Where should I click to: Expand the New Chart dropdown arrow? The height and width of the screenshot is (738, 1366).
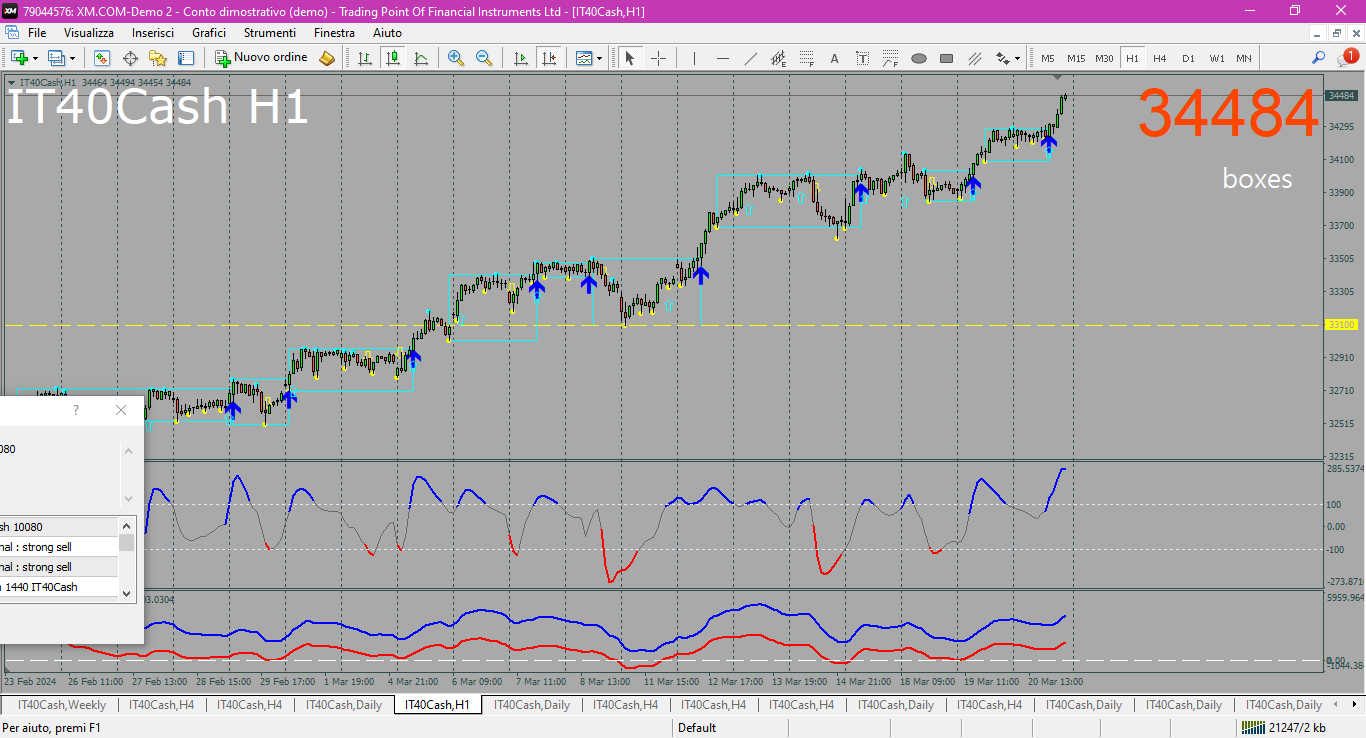[34, 58]
